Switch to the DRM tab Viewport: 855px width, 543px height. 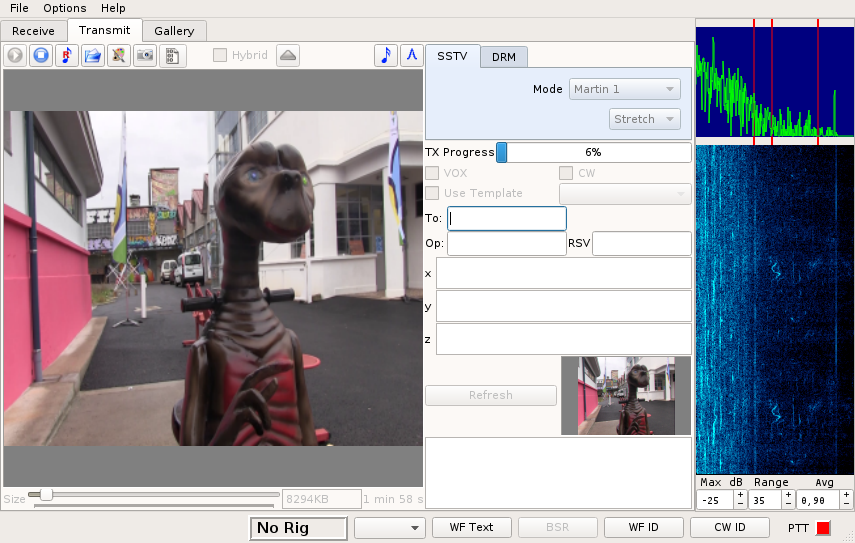[x=504, y=57]
